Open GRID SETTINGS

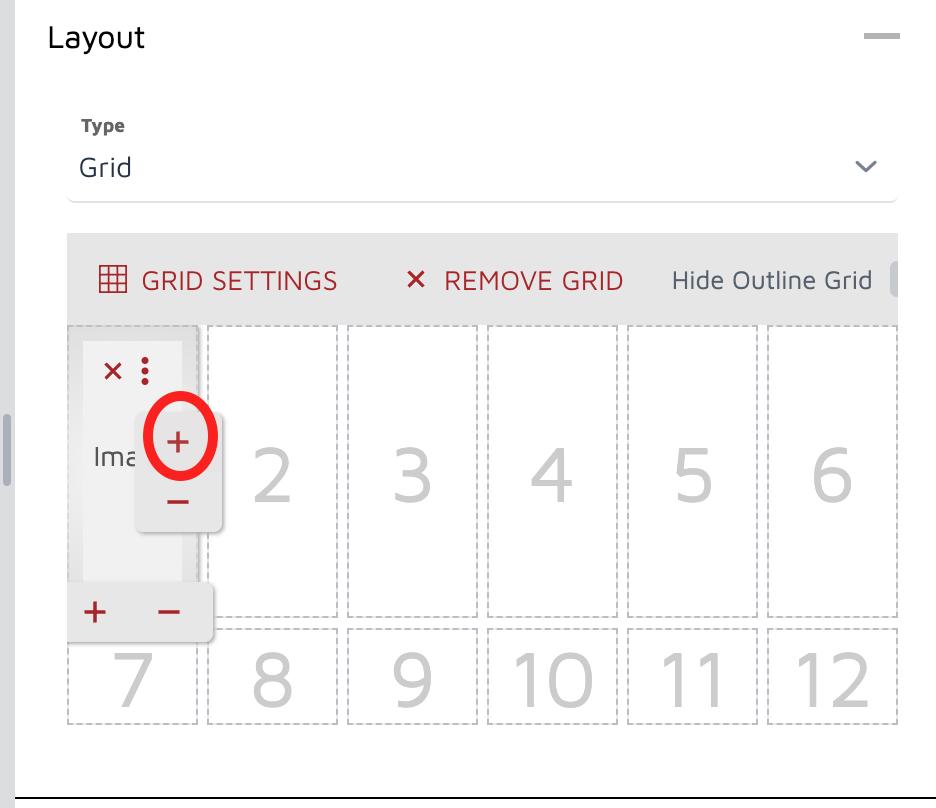(239, 280)
